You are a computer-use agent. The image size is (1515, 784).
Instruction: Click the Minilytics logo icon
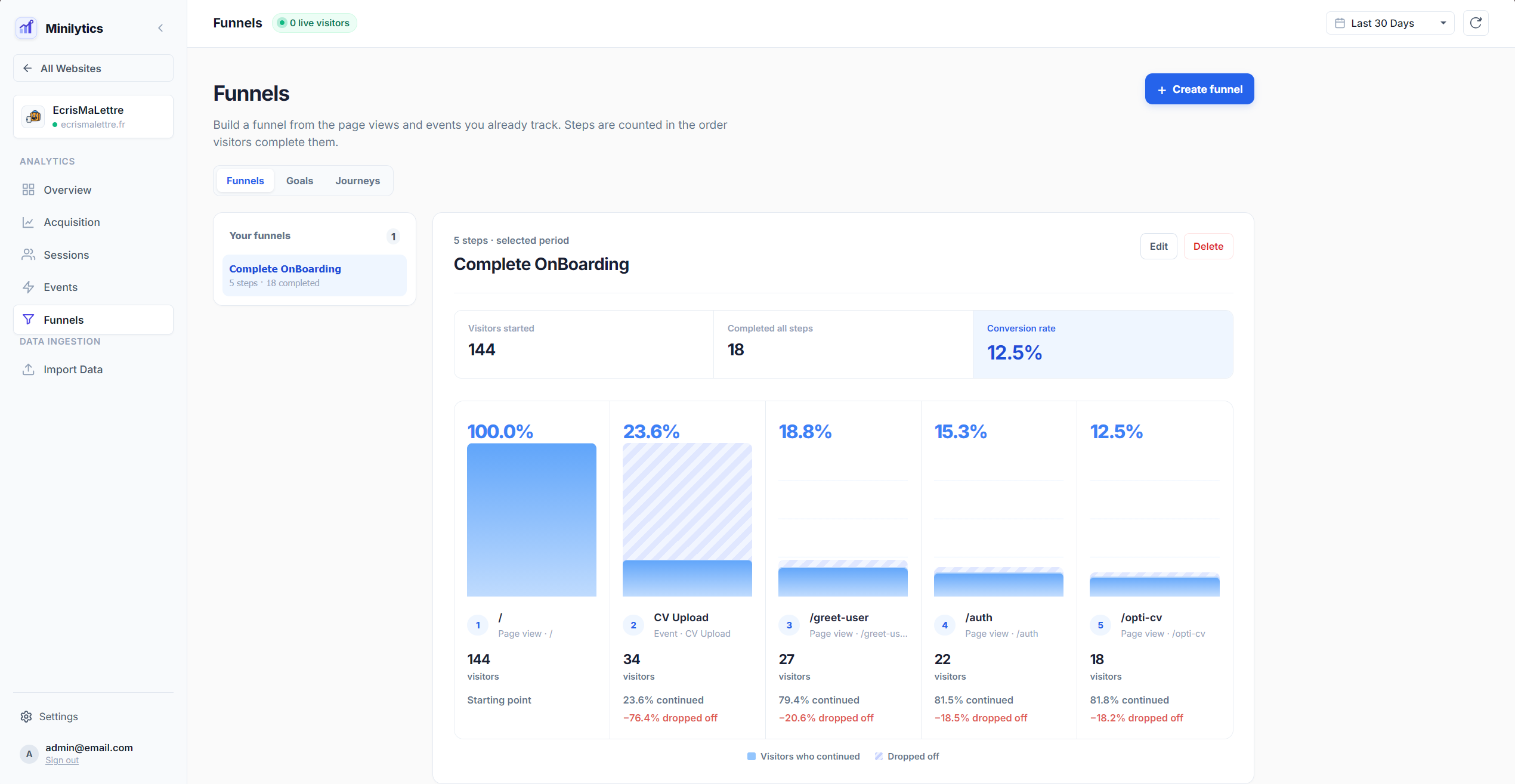point(26,28)
